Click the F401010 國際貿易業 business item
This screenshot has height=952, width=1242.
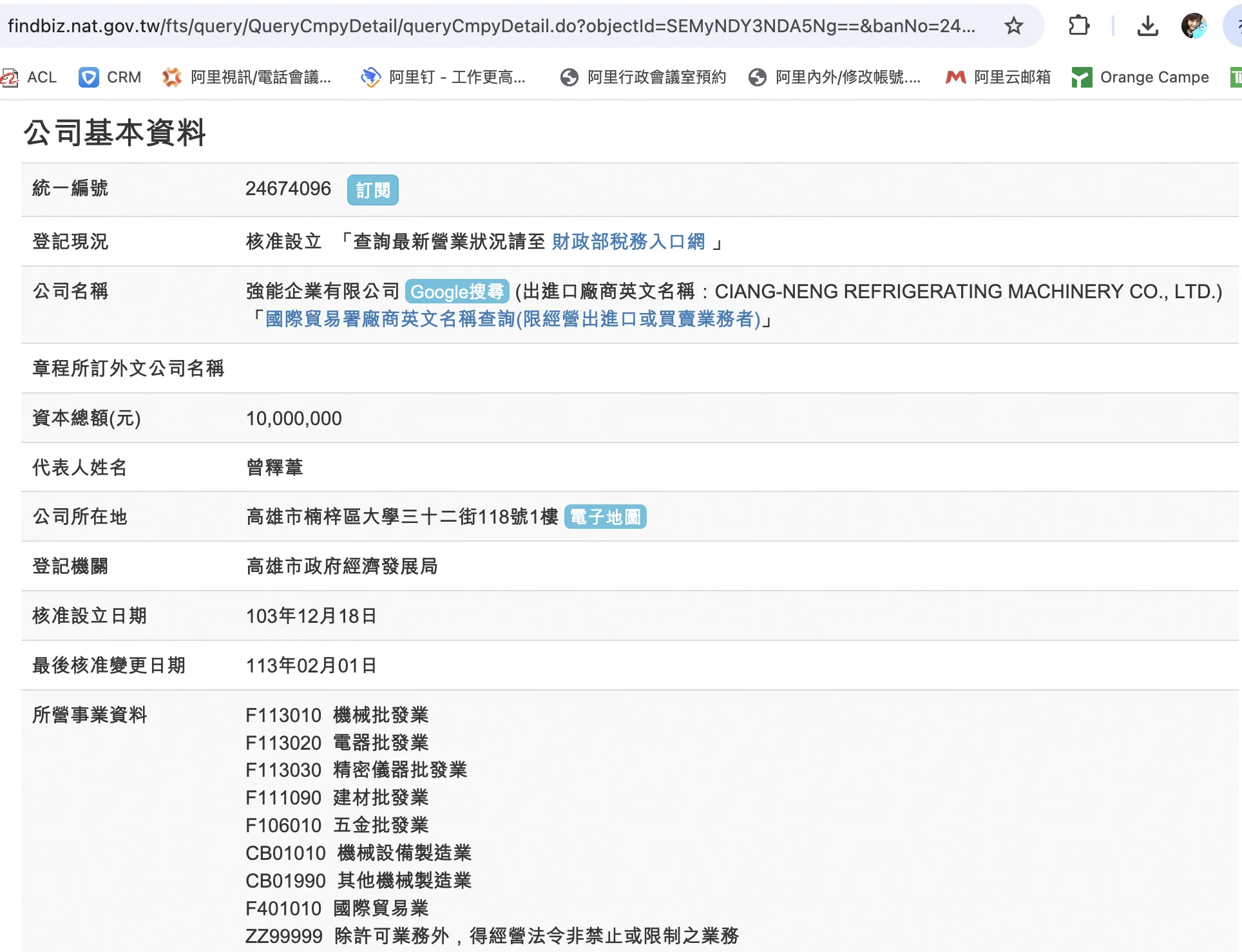(337, 908)
